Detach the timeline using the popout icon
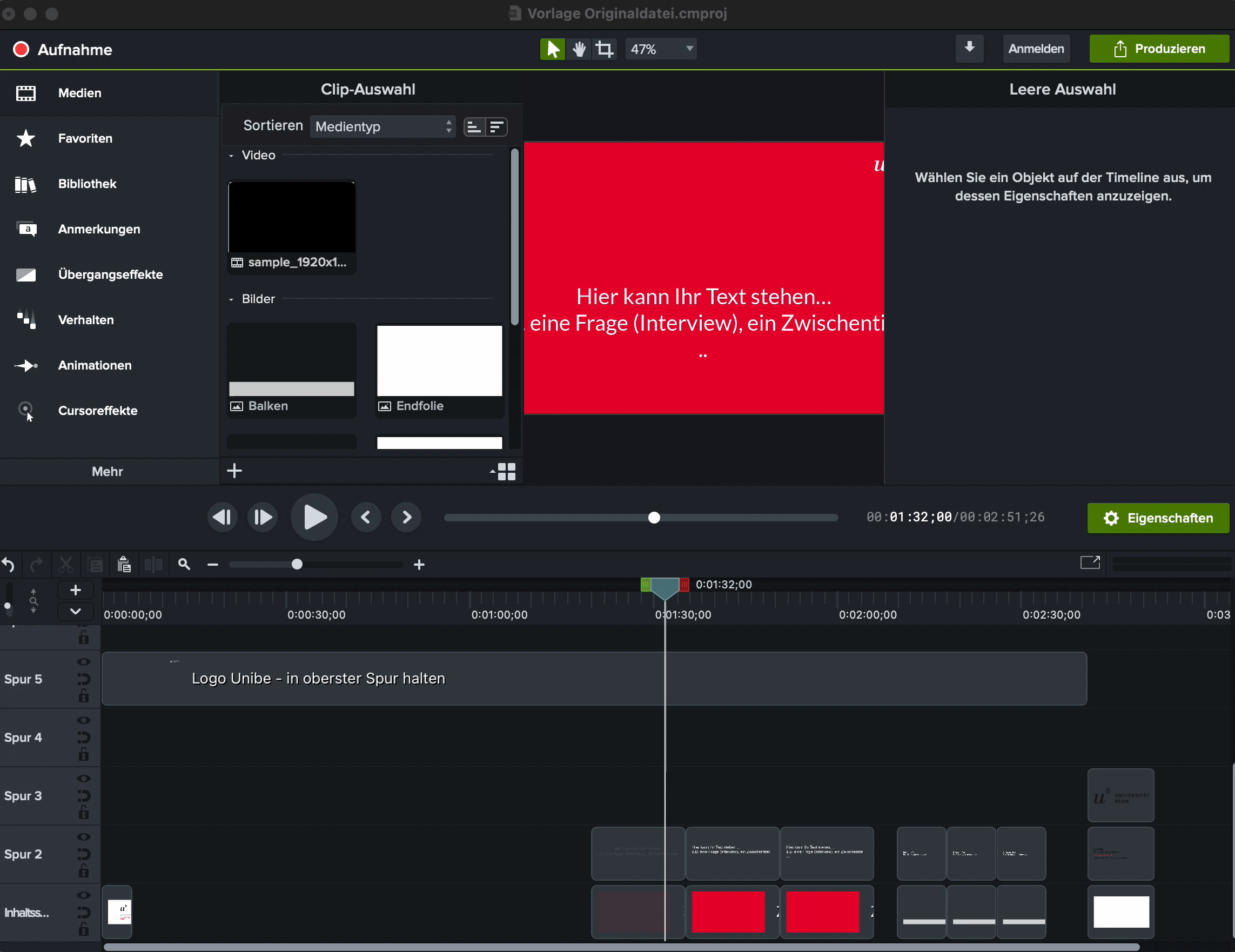1235x952 pixels. [1089, 562]
